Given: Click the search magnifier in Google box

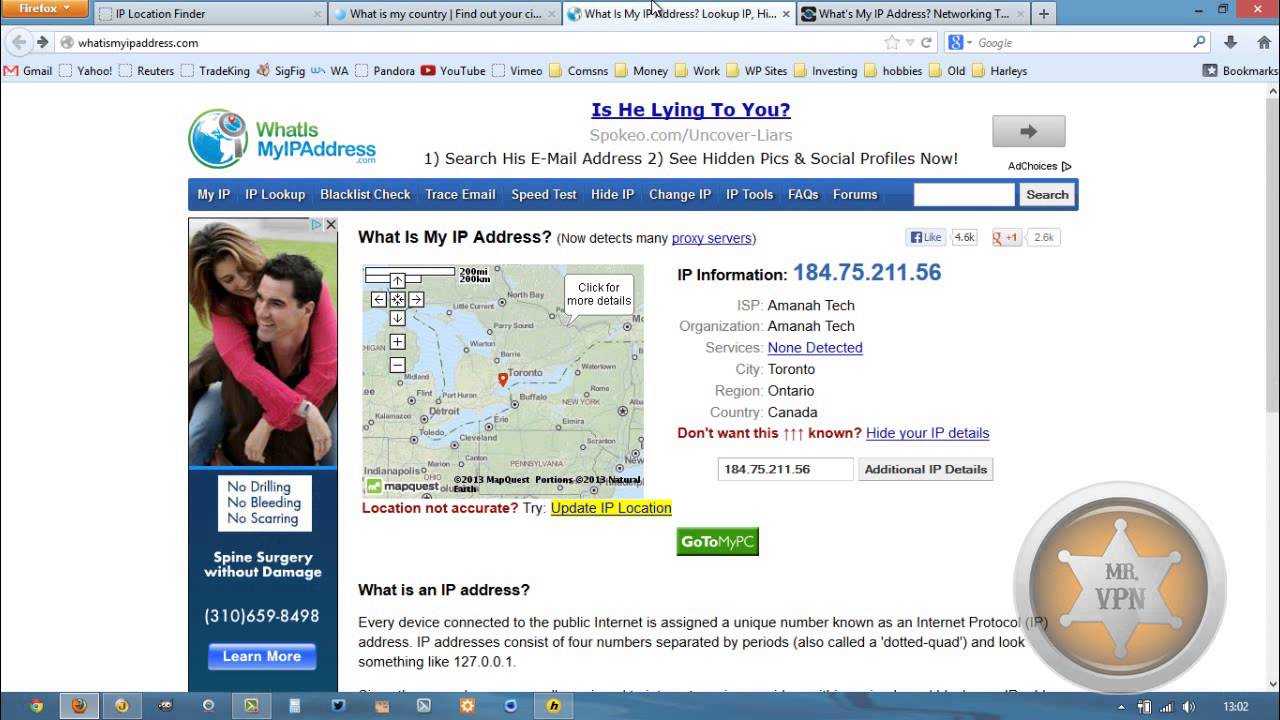Looking at the screenshot, I should click(1199, 42).
